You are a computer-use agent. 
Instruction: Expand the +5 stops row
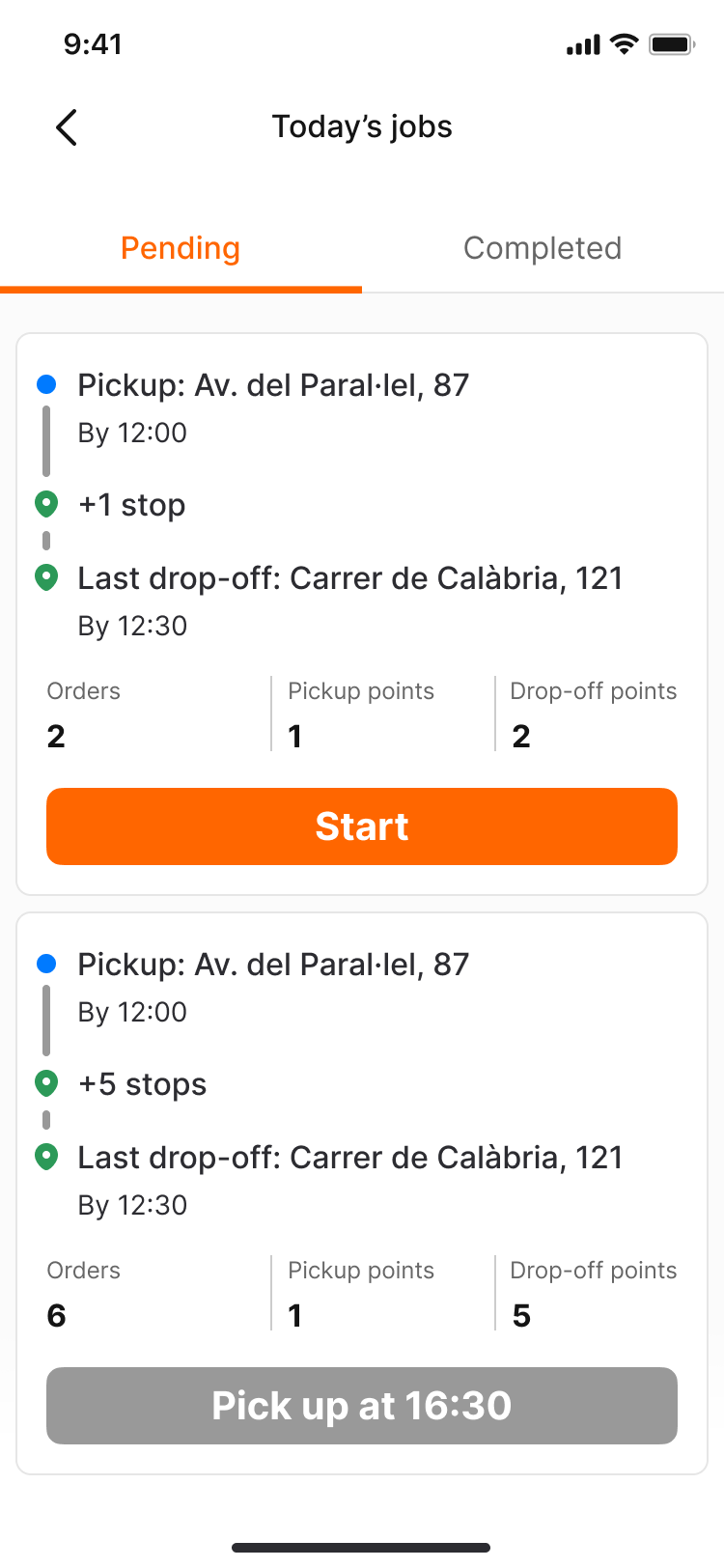tap(143, 1084)
